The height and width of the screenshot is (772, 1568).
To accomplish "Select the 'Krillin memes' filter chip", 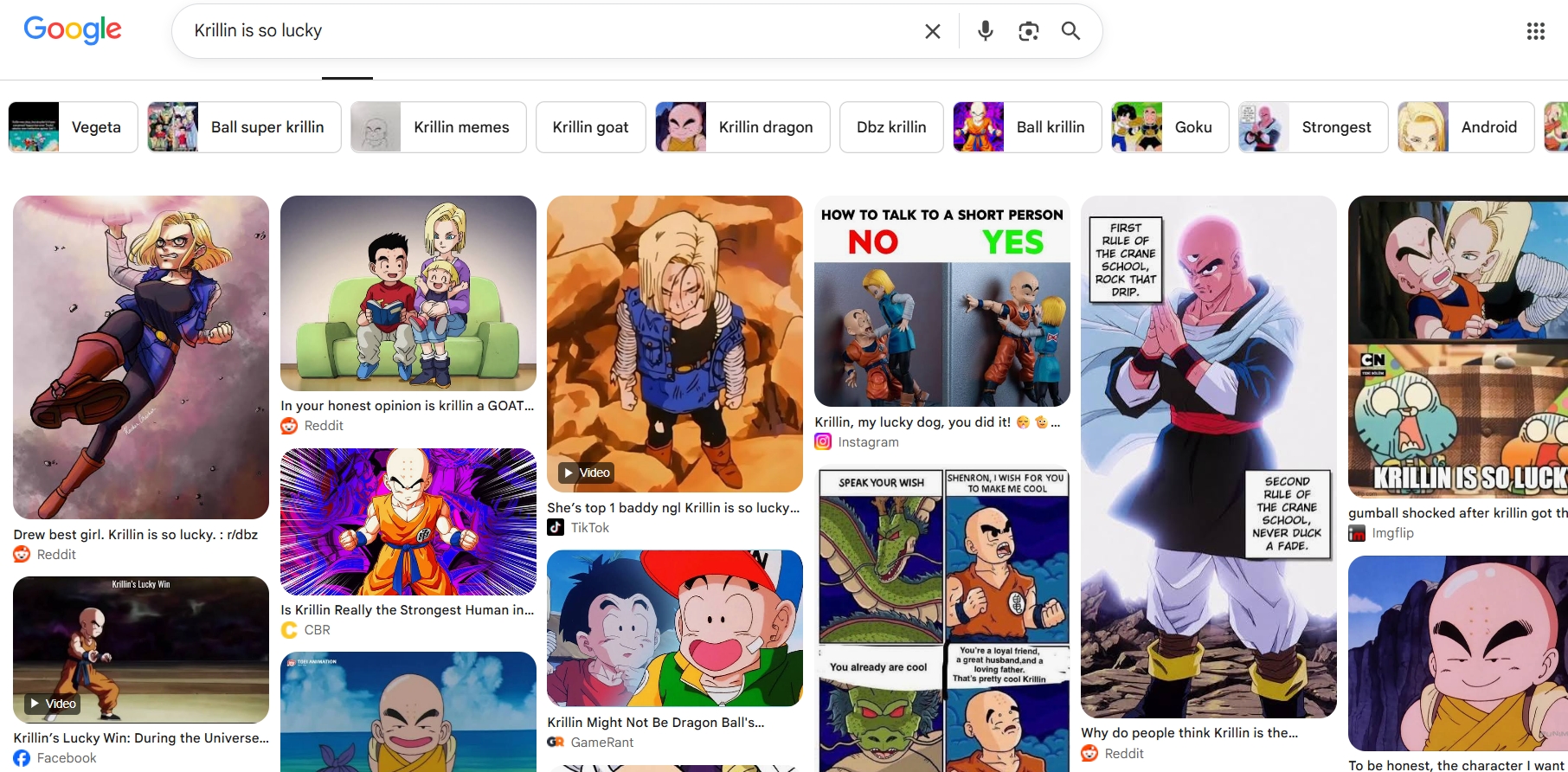I will 439,127.
